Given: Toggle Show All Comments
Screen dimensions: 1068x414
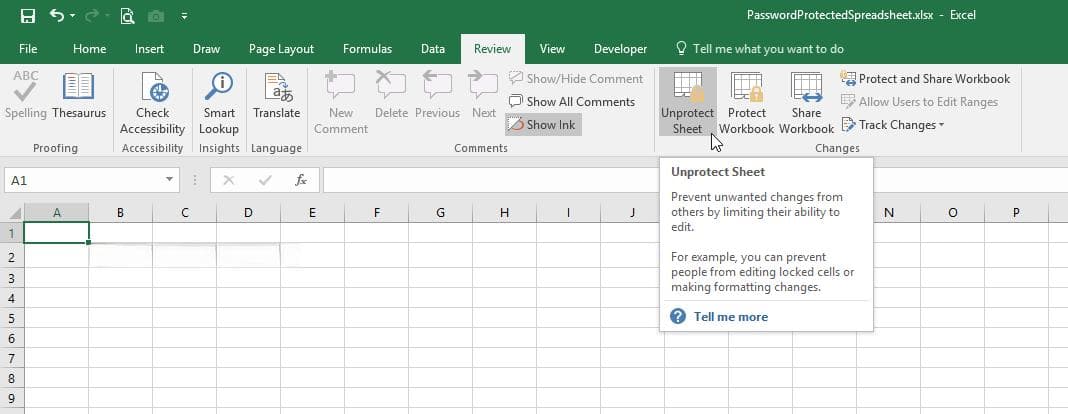Looking at the screenshot, I should 571,101.
